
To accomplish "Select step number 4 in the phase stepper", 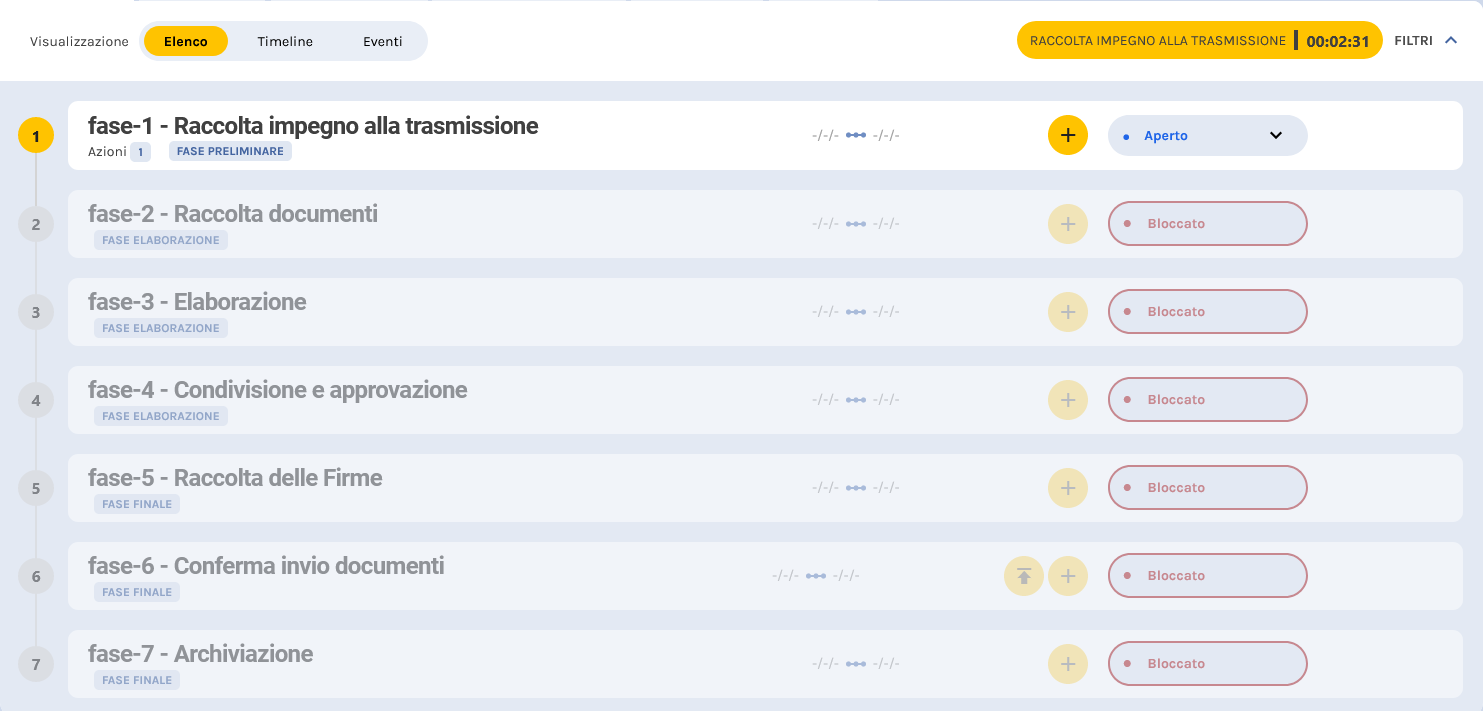I will (36, 399).
